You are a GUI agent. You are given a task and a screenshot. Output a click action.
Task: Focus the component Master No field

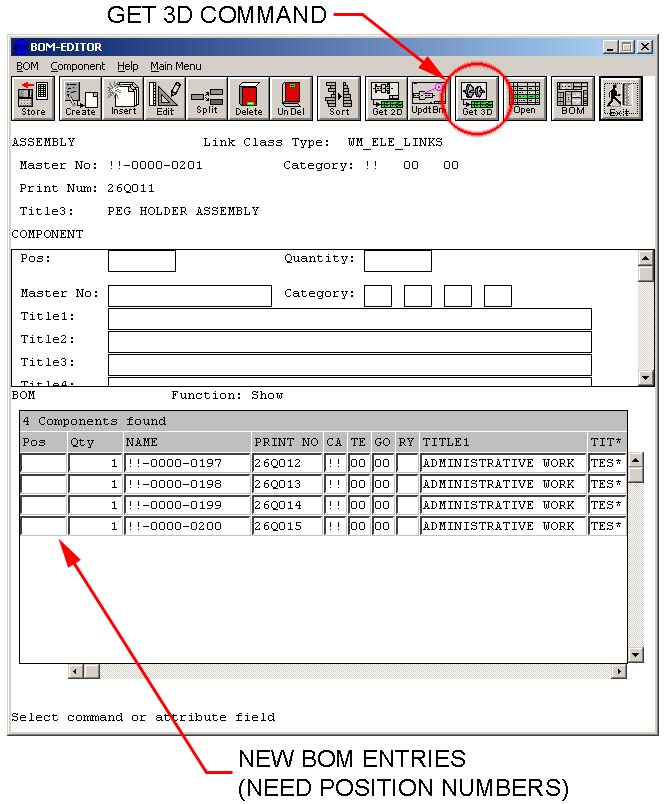[x=189, y=296]
